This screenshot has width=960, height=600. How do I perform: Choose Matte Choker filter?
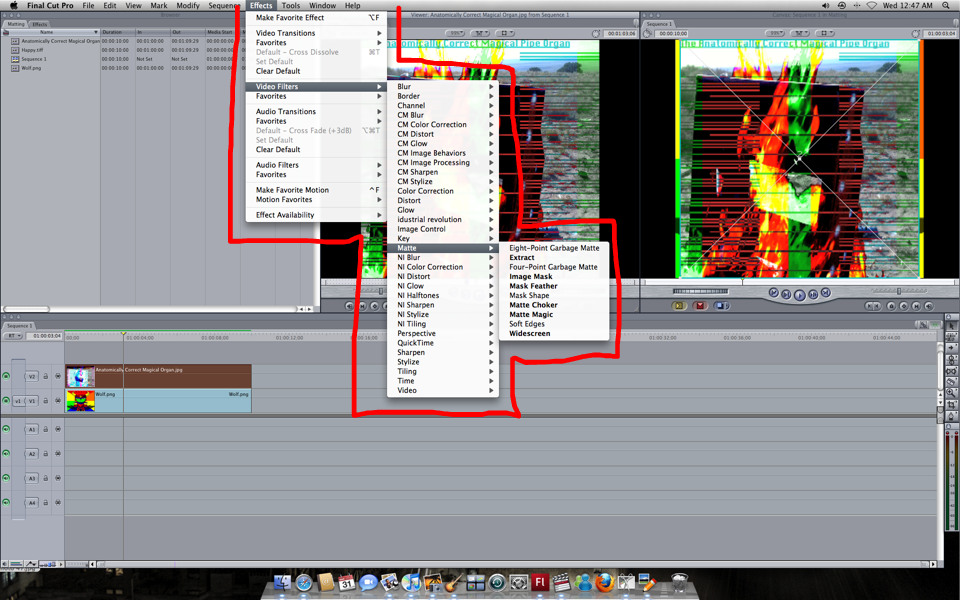click(x=554, y=305)
